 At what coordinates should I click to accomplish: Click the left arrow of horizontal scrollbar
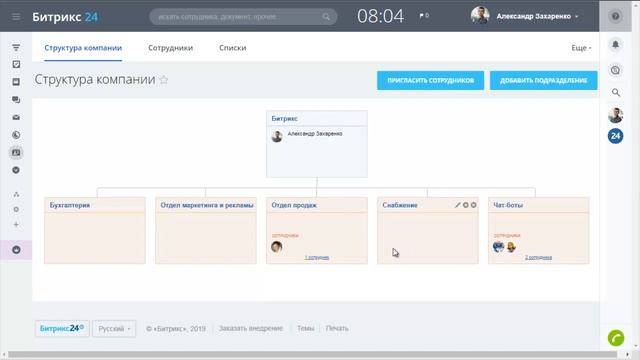click(x=4, y=355)
